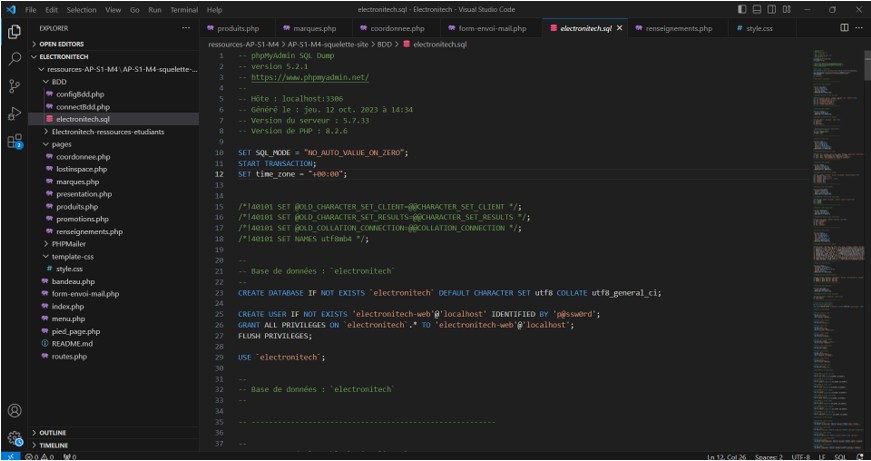871x461 pixels.
Task: Click AP-S1-M4-squelette-site breadcrumb segment
Action: pos(328,44)
